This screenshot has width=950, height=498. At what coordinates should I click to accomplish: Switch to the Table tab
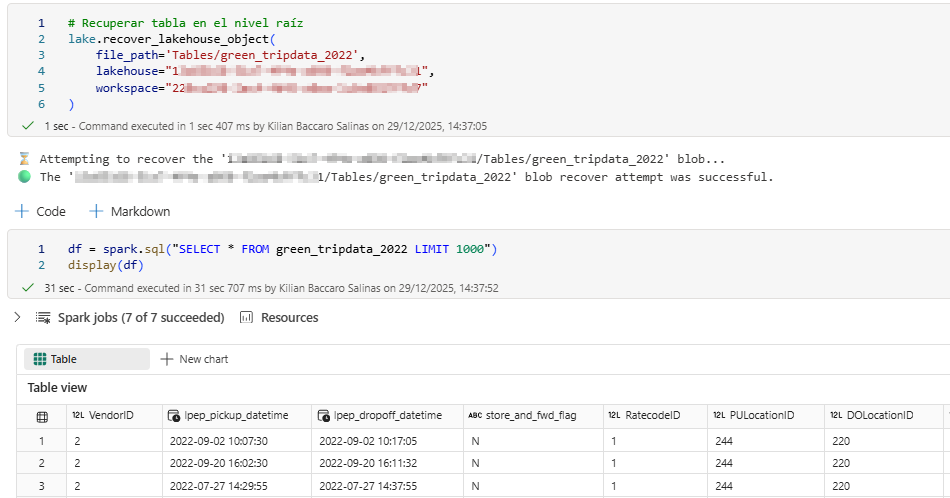point(87,359)
